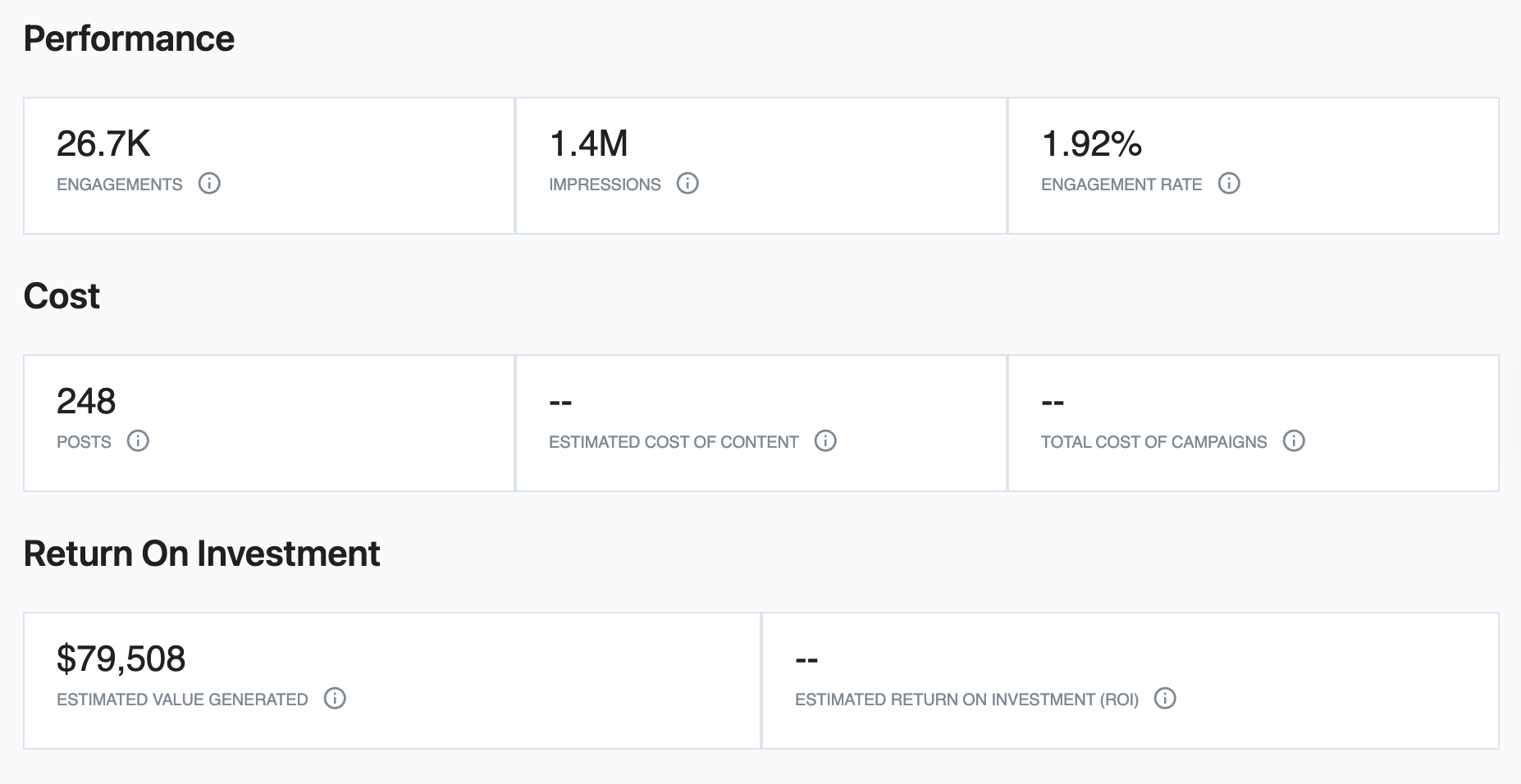1521x784 pixels.
Task: Show info for the Posts metric
Action: [138, 441]
